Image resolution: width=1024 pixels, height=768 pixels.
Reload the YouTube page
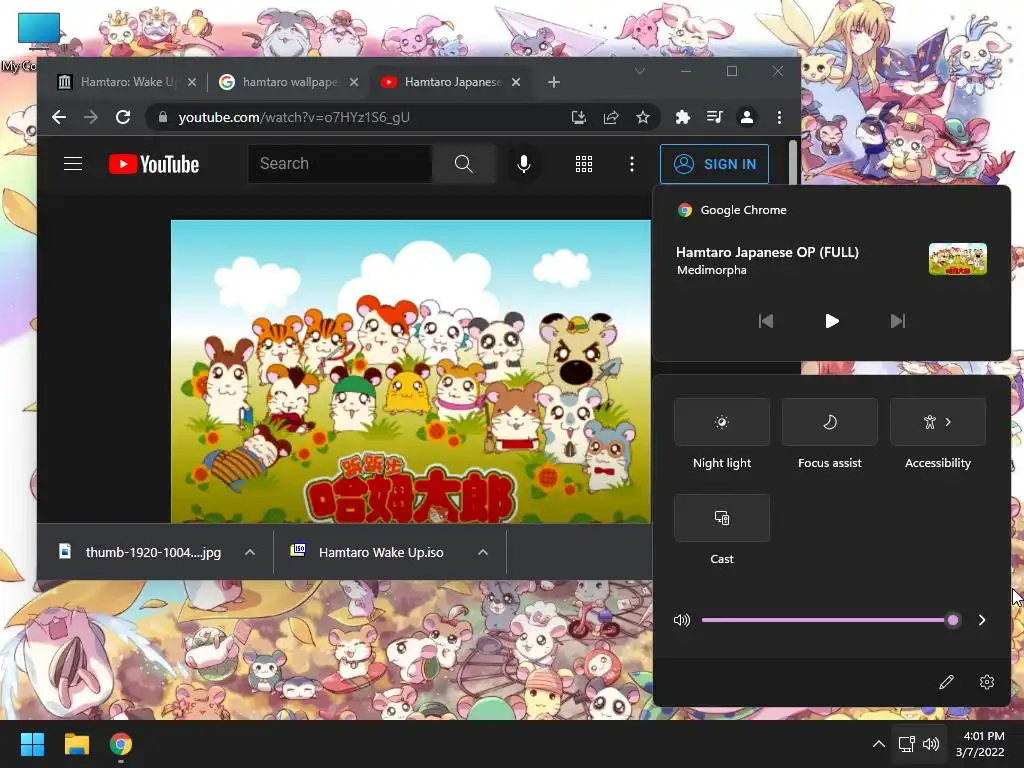123,117
